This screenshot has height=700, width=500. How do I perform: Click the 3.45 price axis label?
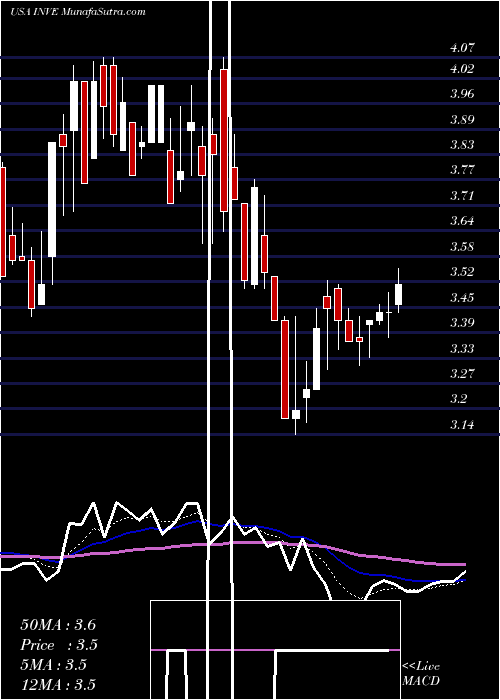[462, 297]
